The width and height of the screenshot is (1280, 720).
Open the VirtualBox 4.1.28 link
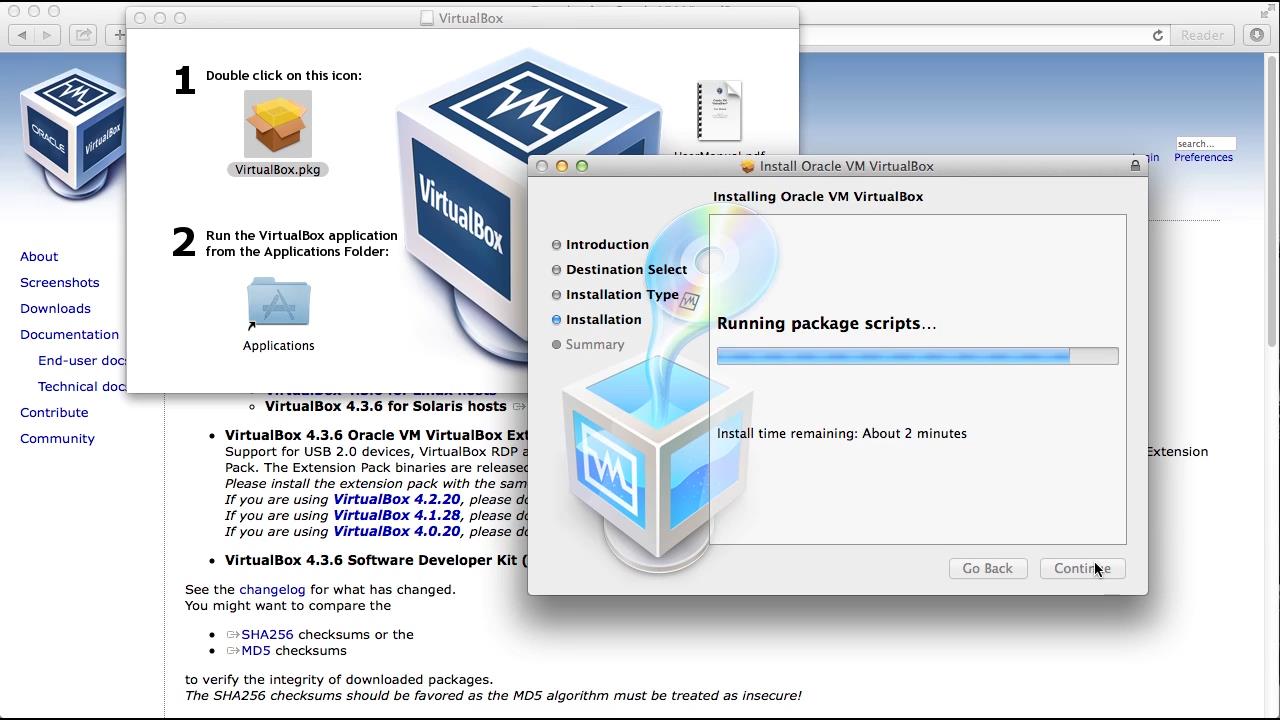click(397, 515)
